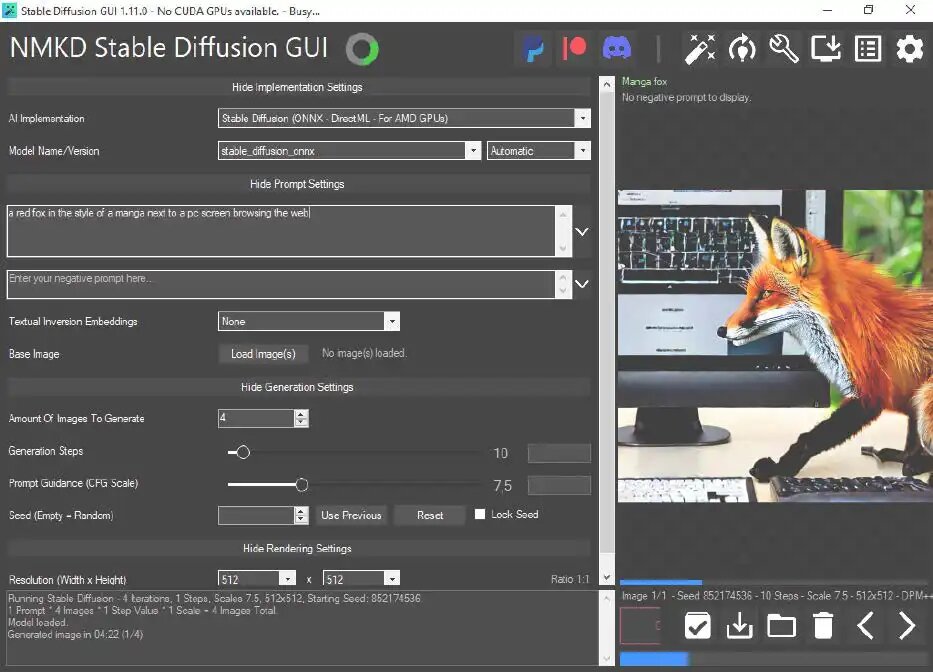Screen dimensions: 933x672
Task: Click the Load Image(s) button
Action: pyautogui.click(x=263, y=353)
